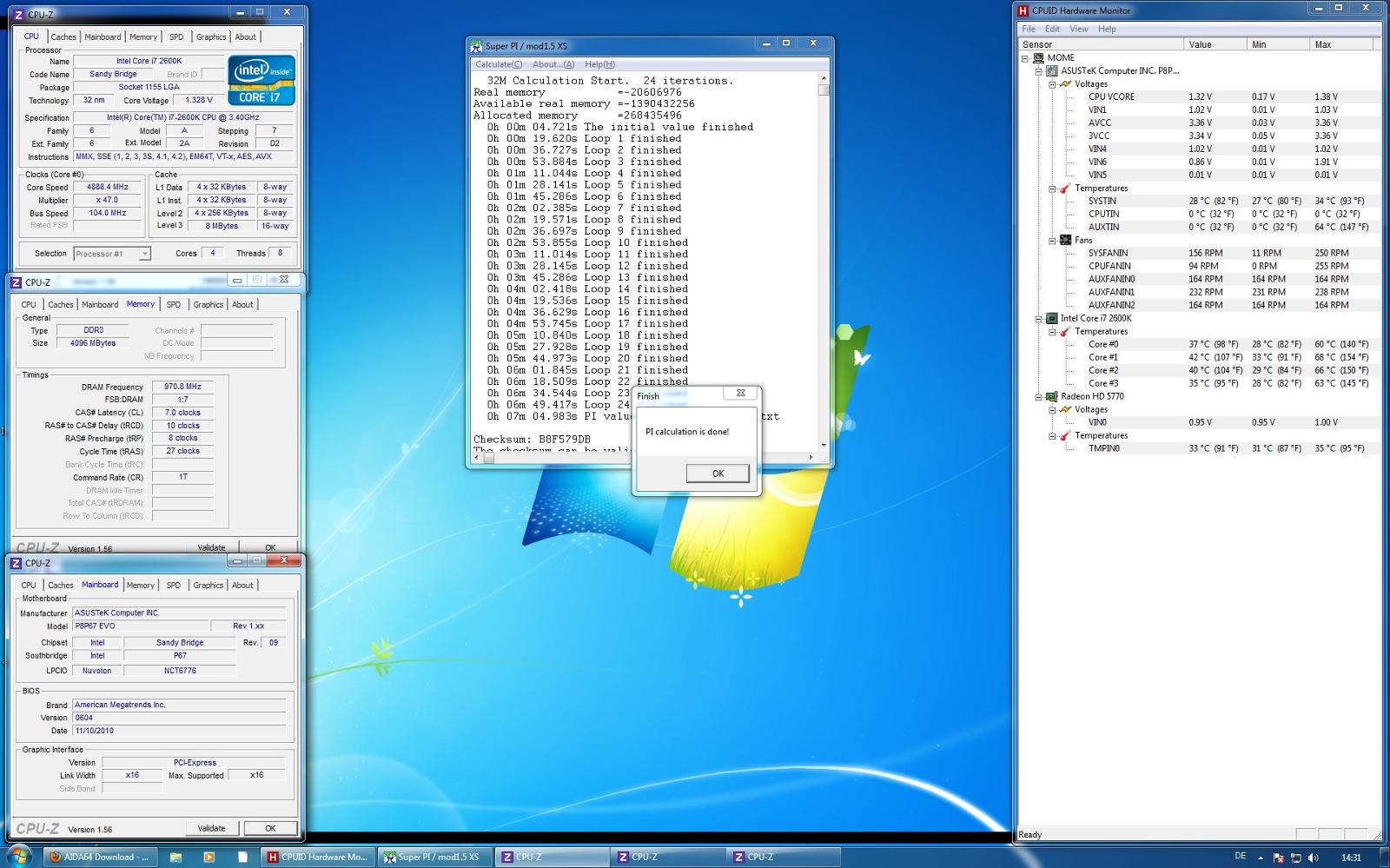Click the MOME computer icon in HWMonitor

click(x=1038, y=57)
